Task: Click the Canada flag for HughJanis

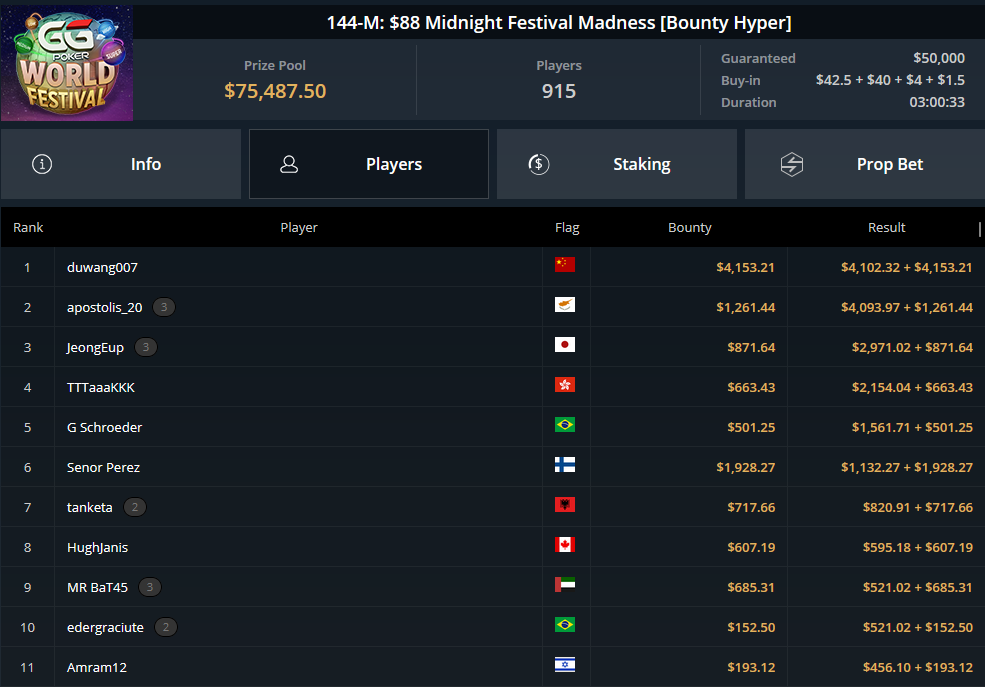Action: (x=565, y=544)
